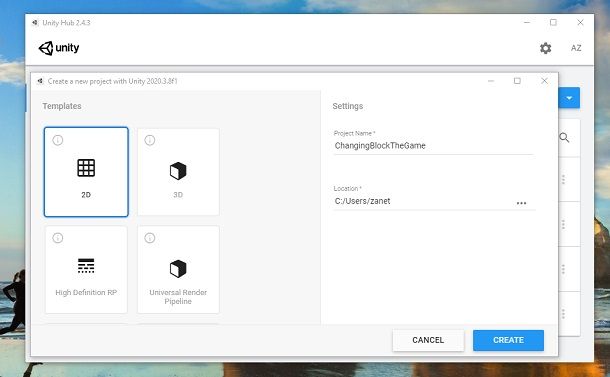This screenshot has width=610, height=377.
Task: Close the Unity Hub 2.4.3 window
Action: tap(580, 23)
